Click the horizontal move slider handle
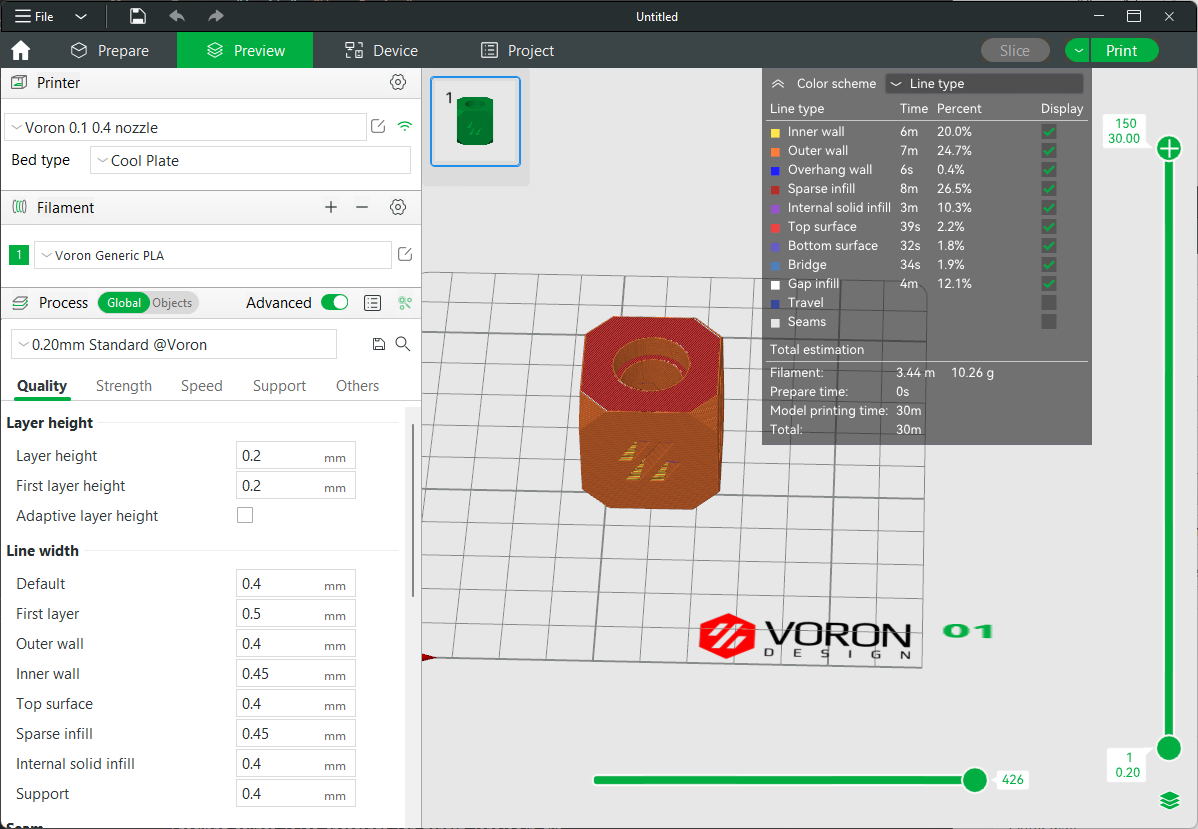The image size is (1198, 829). tap(974, 780)
